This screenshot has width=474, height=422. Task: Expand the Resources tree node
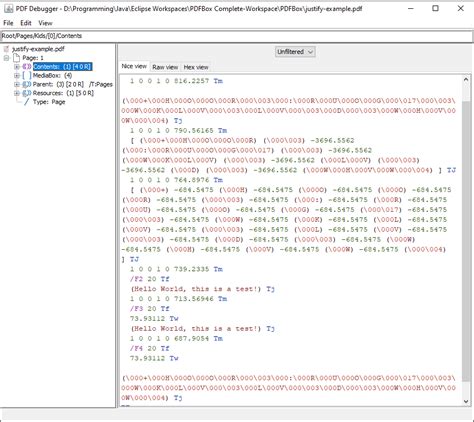pyautogui.click(x=17, y=93)
